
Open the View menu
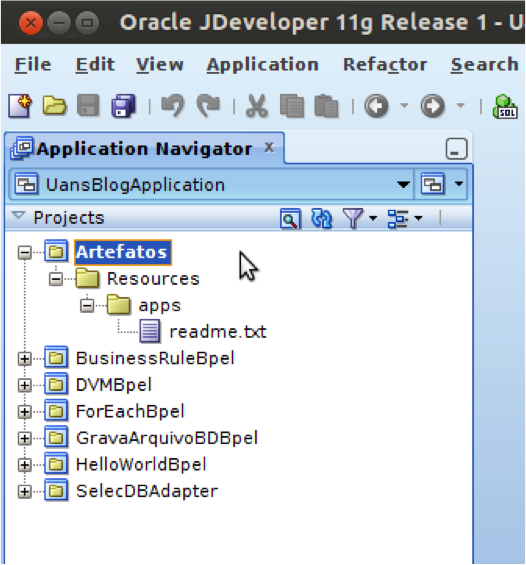[160, 65]
